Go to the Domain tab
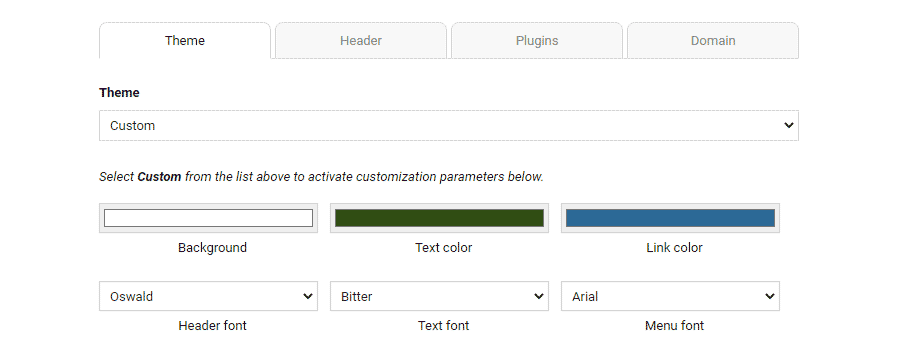 click(x=713, y=41)
